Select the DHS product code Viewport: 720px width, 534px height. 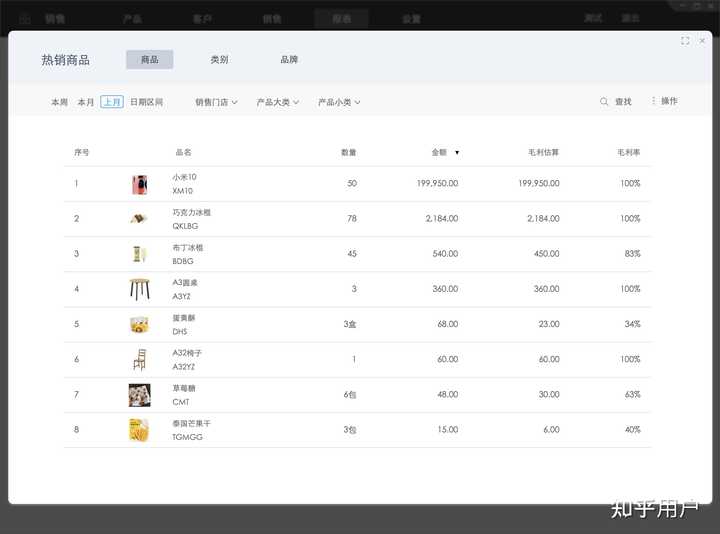point(180,332)
